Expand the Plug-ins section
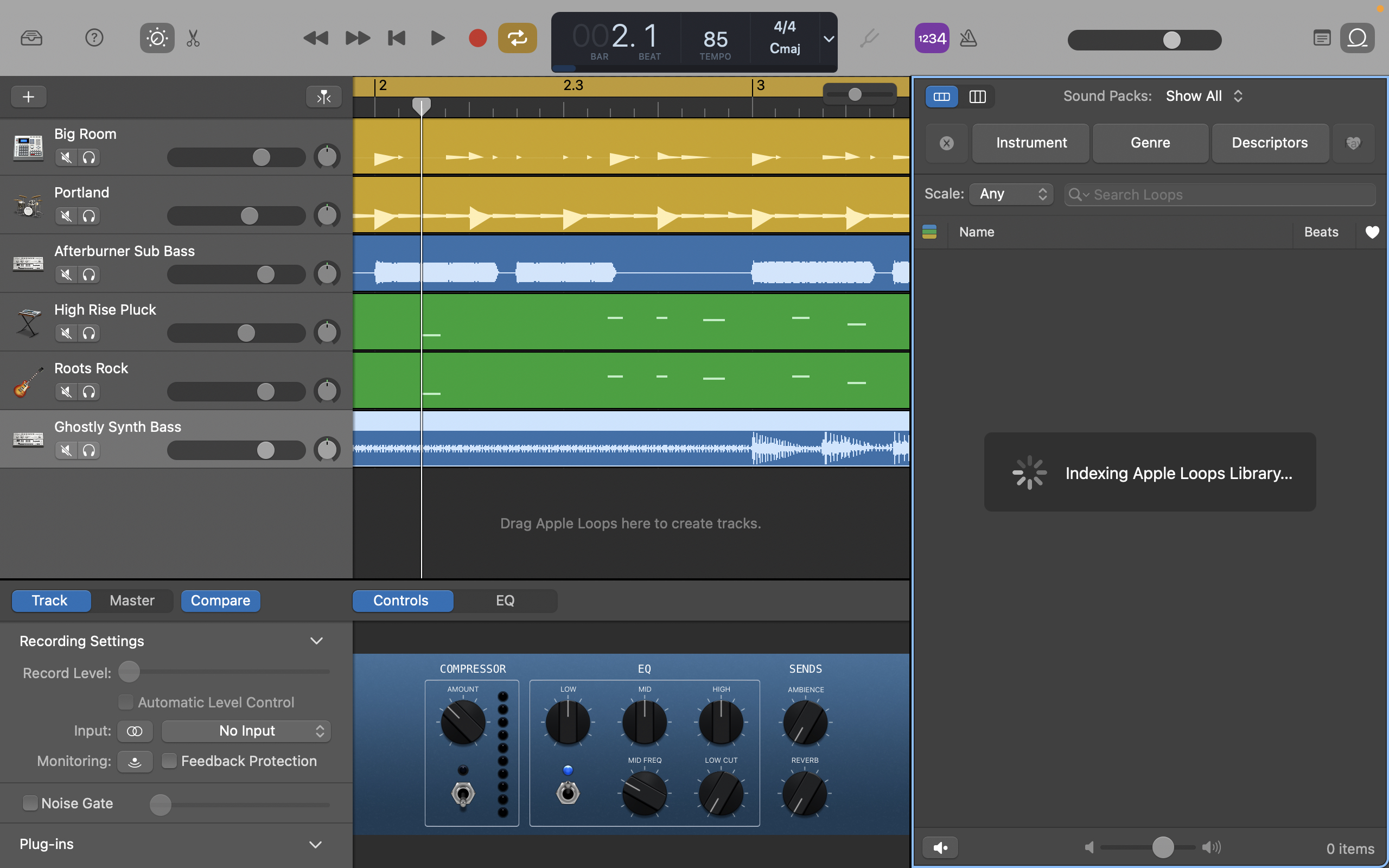1389x868 pixels. 315,844
